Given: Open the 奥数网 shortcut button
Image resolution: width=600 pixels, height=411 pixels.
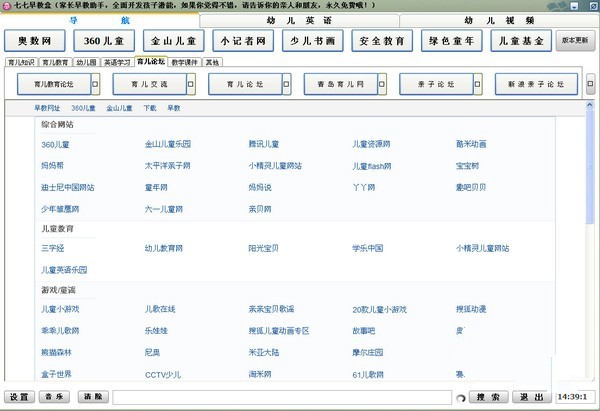Looking at the screenshot, I should pos(35,41).
